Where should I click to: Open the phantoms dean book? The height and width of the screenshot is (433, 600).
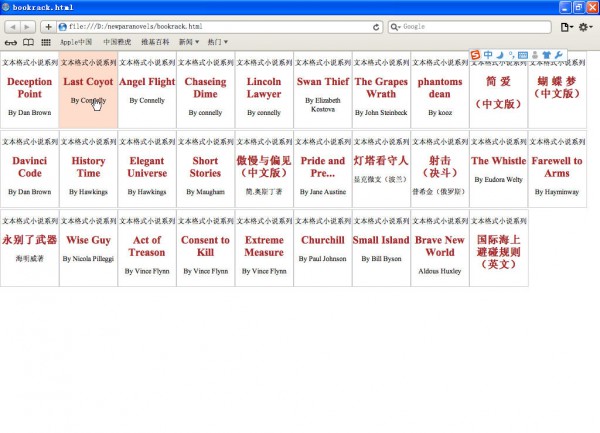point(440,88)
